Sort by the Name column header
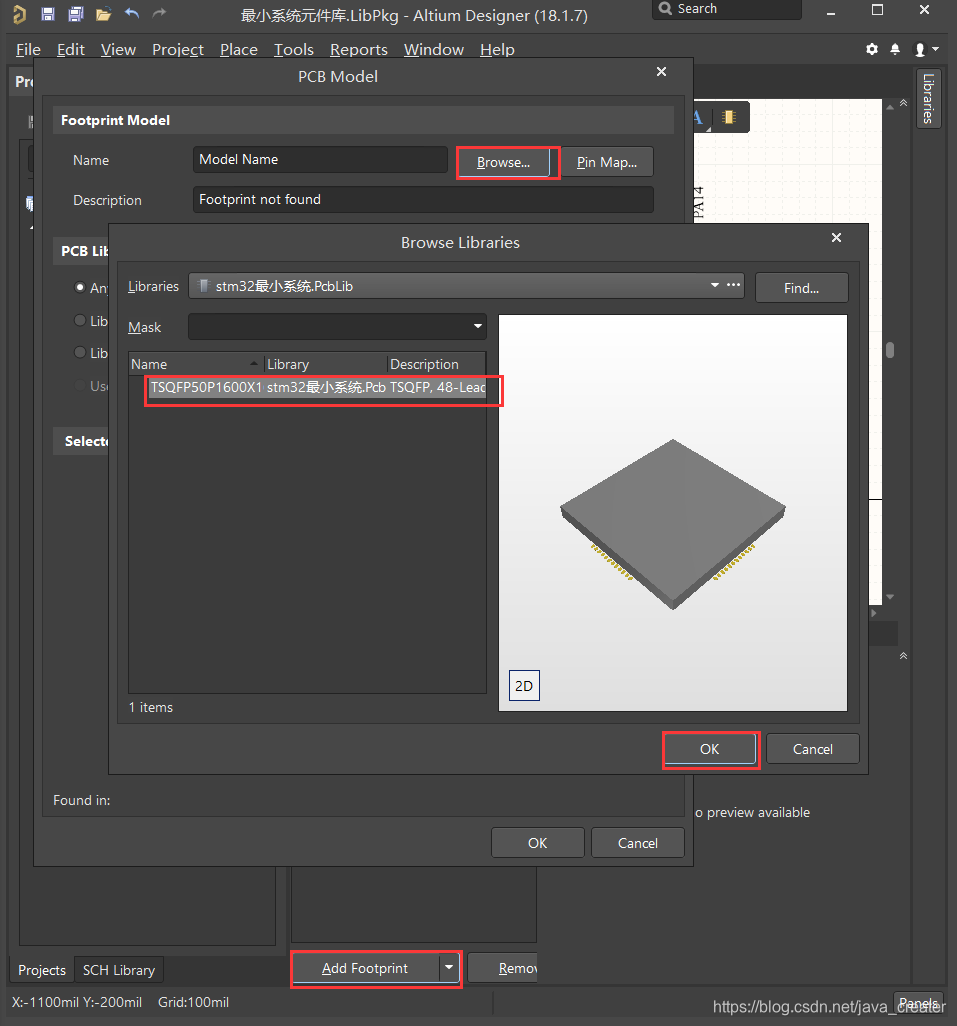The image size is (957, 1026). [x=196, y=364]
